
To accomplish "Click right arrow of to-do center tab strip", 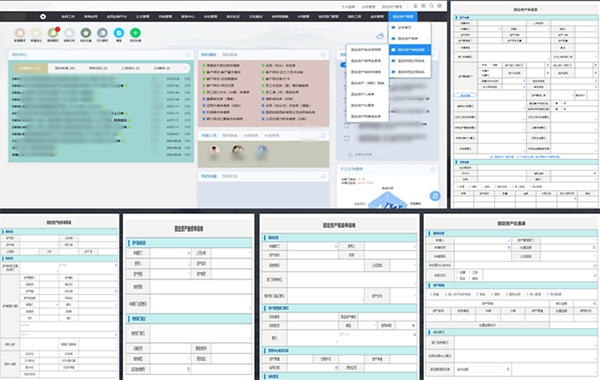I will coord(186,68).
